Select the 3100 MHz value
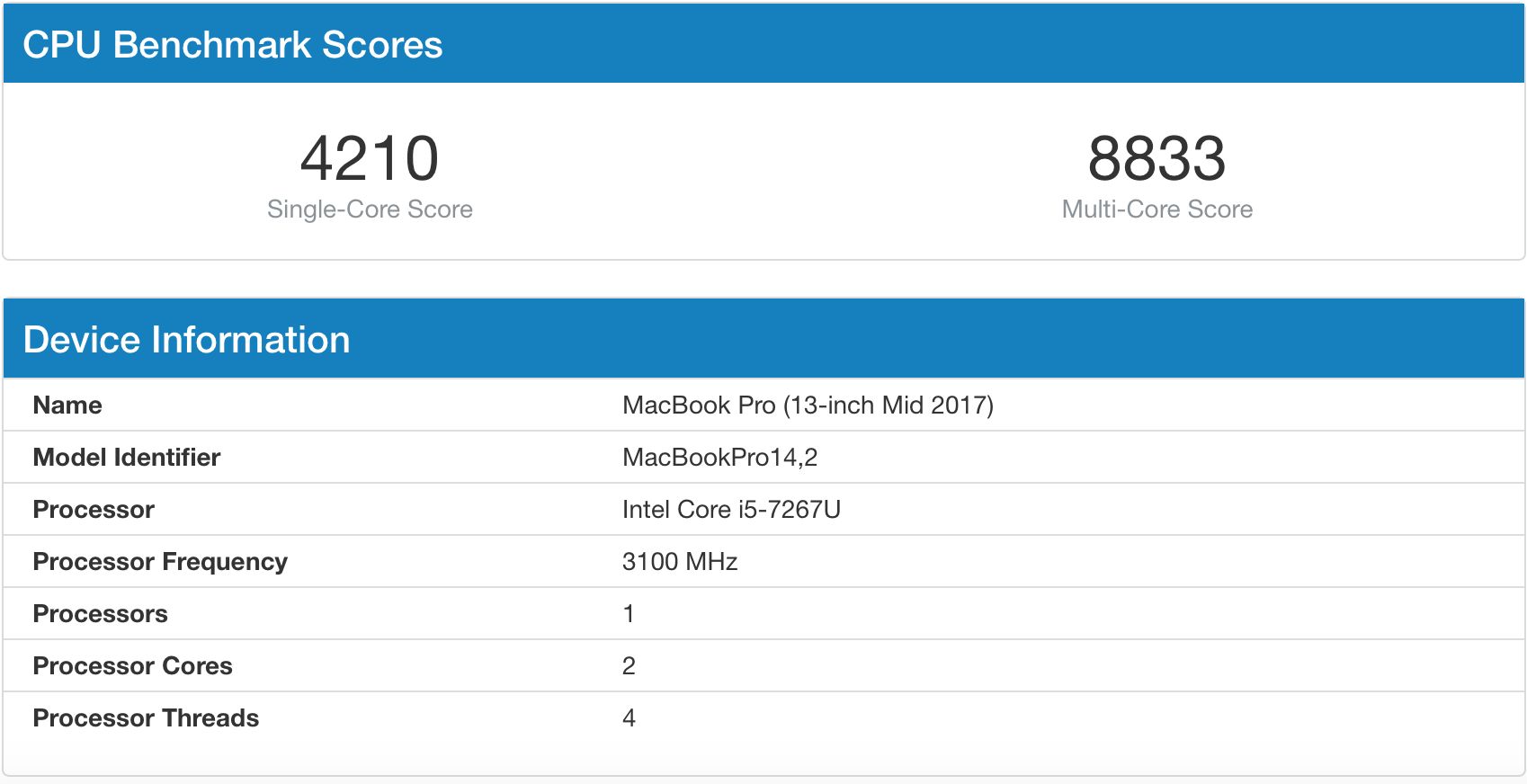 [680, 562]
